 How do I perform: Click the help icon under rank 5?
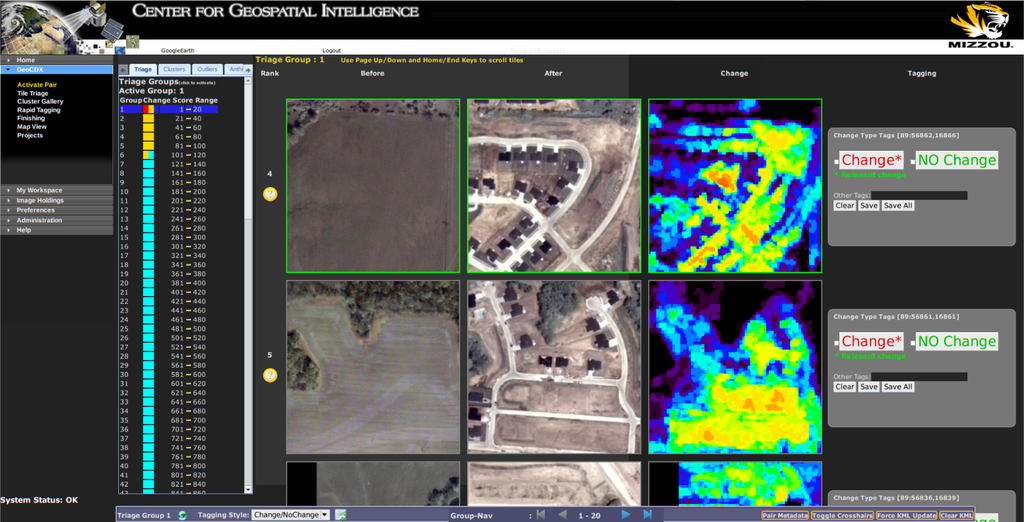click(269, 375)
